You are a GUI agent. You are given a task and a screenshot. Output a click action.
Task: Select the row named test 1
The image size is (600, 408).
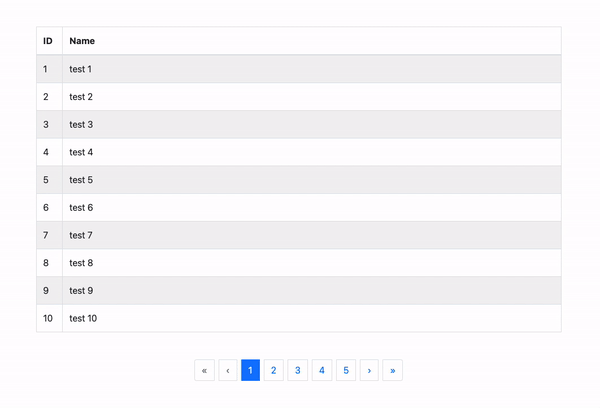coord(299,69)
